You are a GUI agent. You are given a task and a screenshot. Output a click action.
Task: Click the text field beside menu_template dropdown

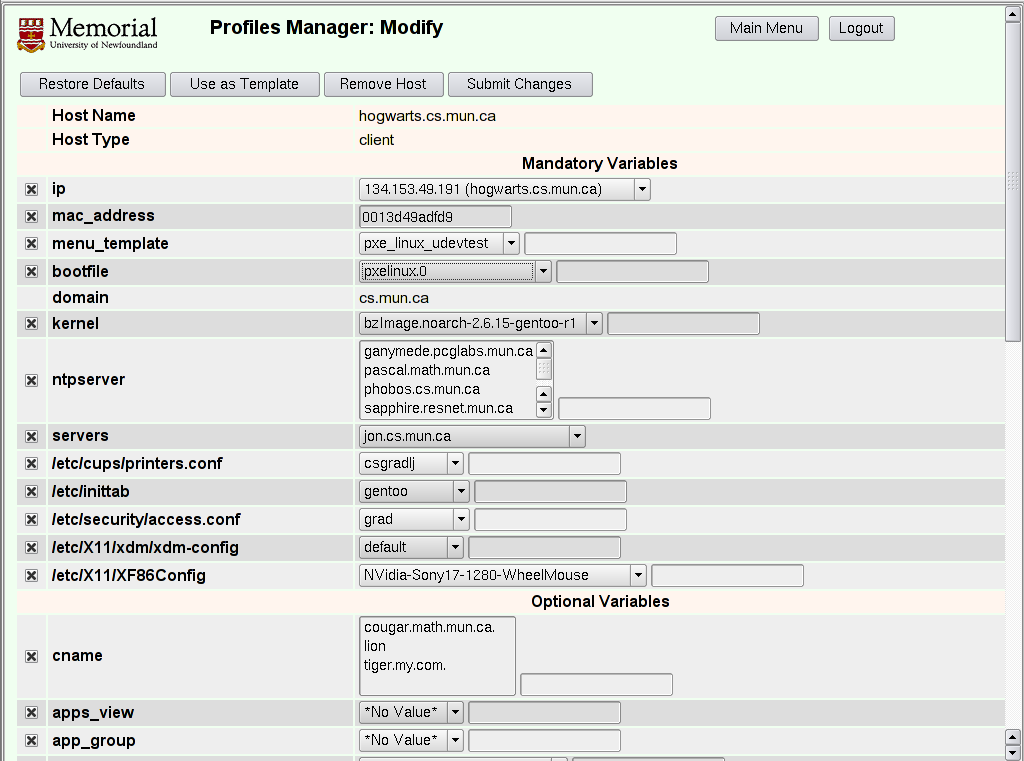[x=601, y=244]
